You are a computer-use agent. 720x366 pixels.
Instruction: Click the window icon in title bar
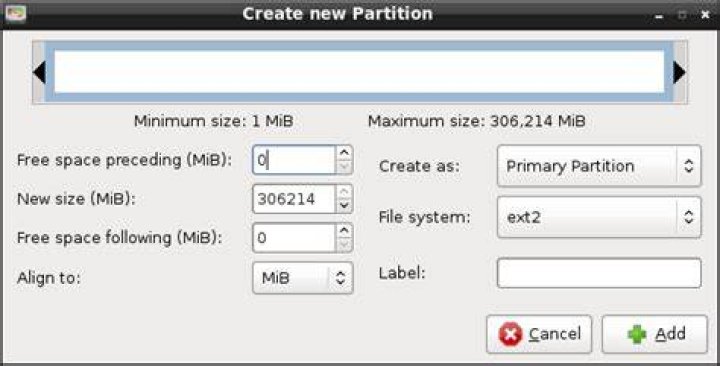(15, 13)
